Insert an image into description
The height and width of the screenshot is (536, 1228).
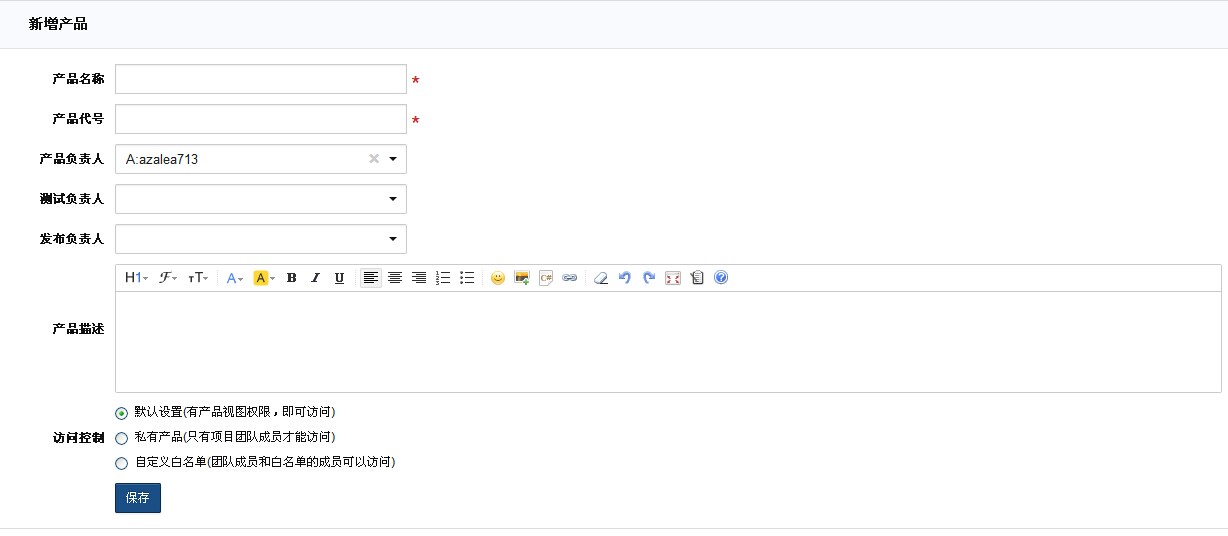(x=521, y=278)
